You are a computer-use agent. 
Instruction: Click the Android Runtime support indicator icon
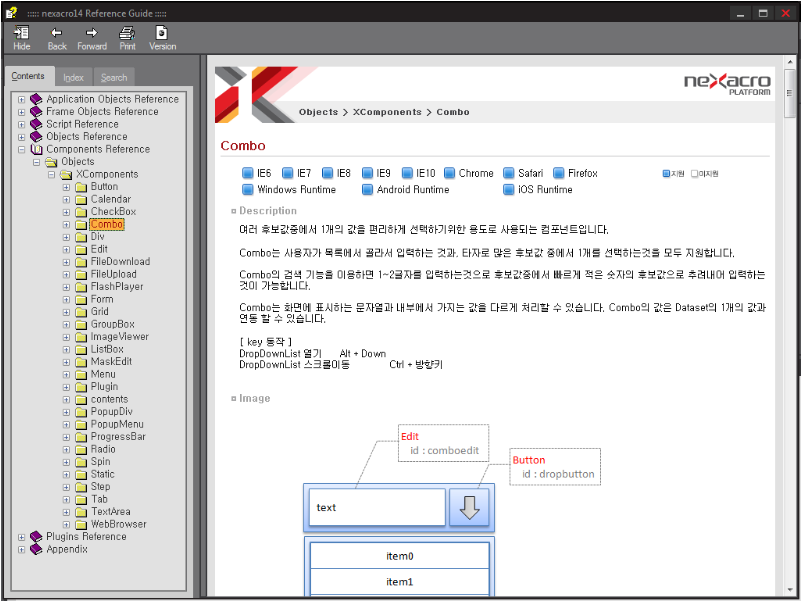(367, 190)
